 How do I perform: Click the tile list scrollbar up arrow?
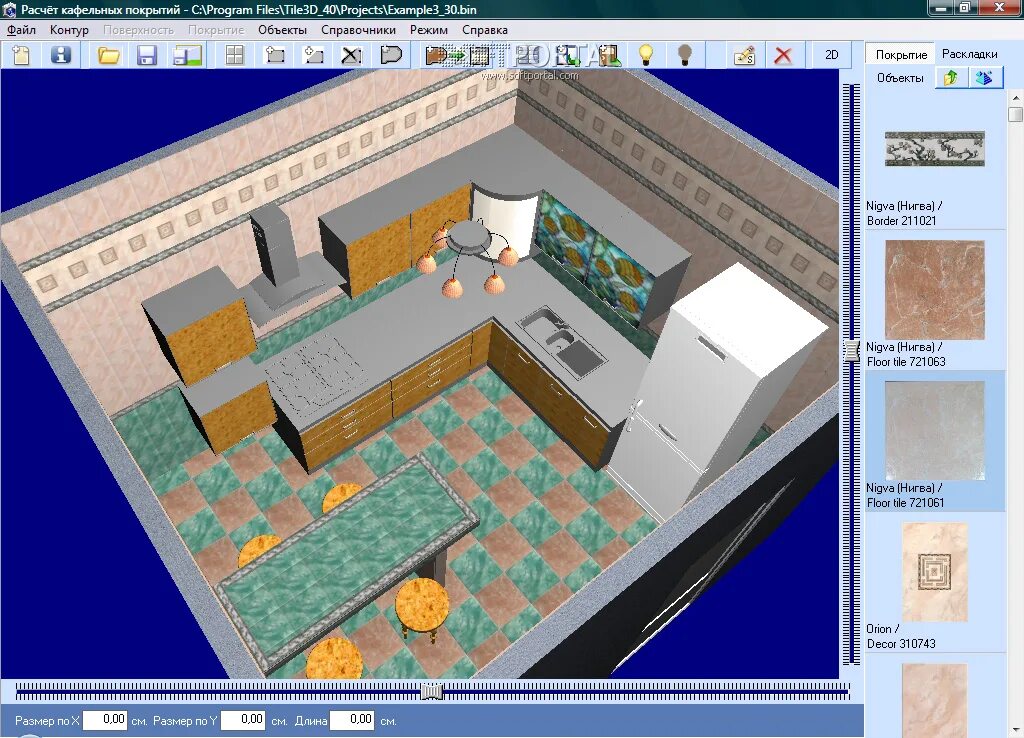1016,98
